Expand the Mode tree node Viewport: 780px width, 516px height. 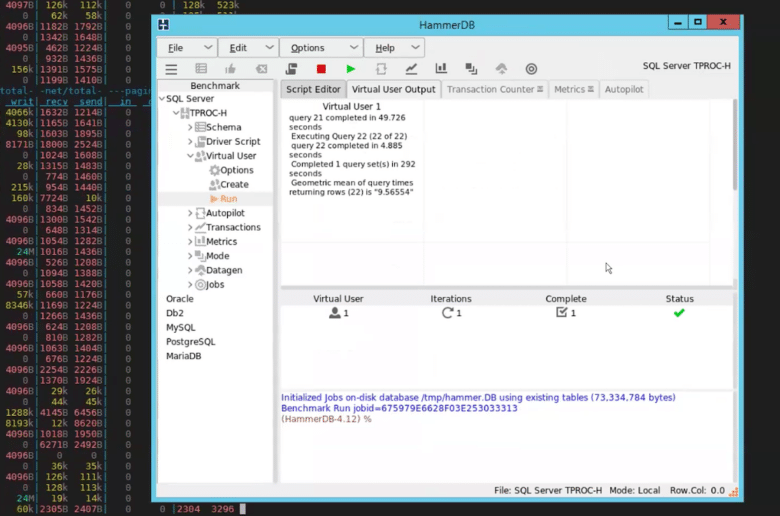pyautogui.click(x=190, y=256)
